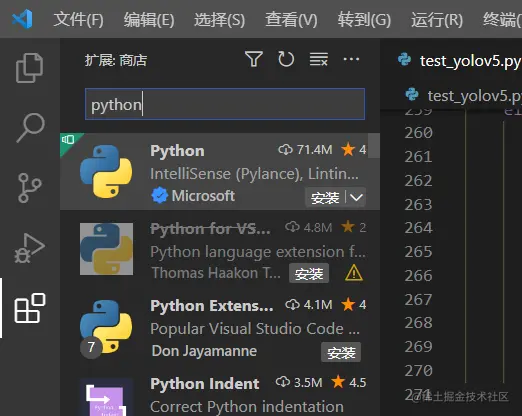Image resolution: width=522 pixels, height=416 pixels.
Task: Click the Thomas Haakon T... publisher name
Action: 216,273
